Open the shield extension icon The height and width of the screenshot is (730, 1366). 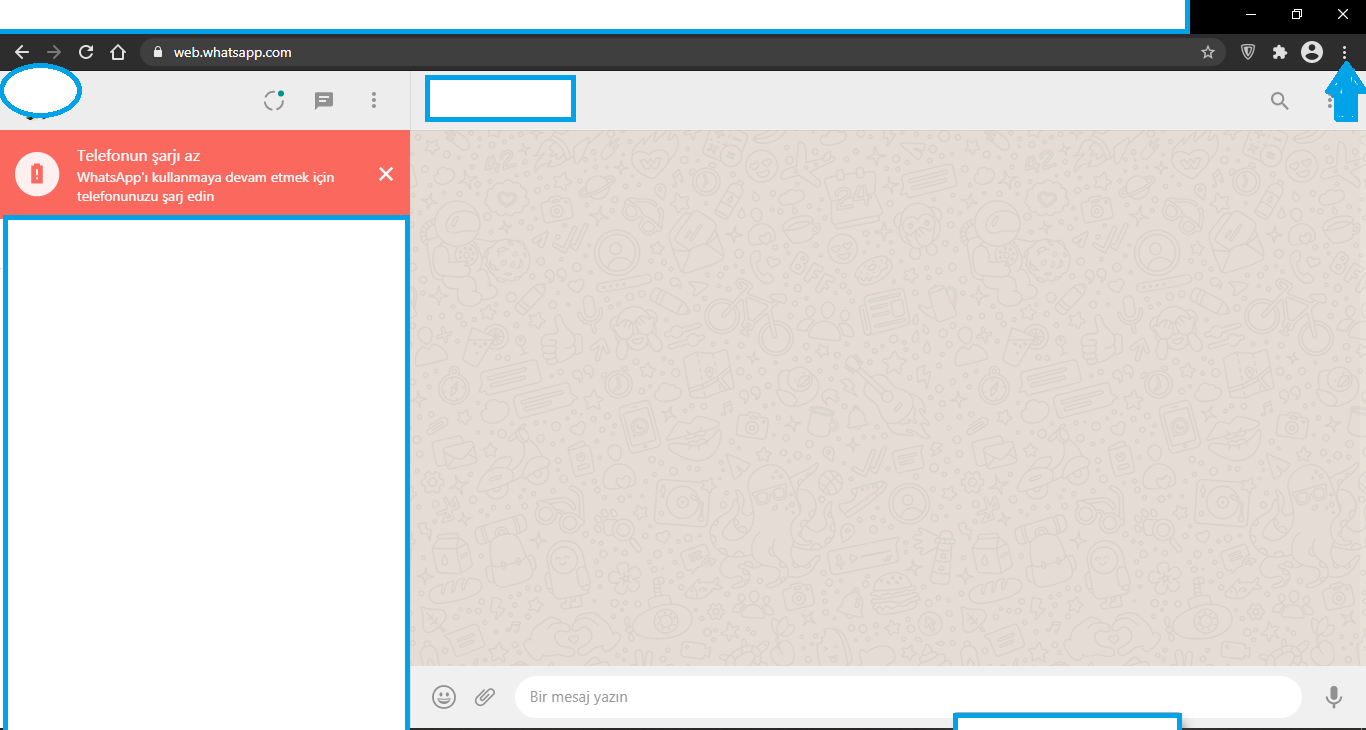(x=1248, y=52)
